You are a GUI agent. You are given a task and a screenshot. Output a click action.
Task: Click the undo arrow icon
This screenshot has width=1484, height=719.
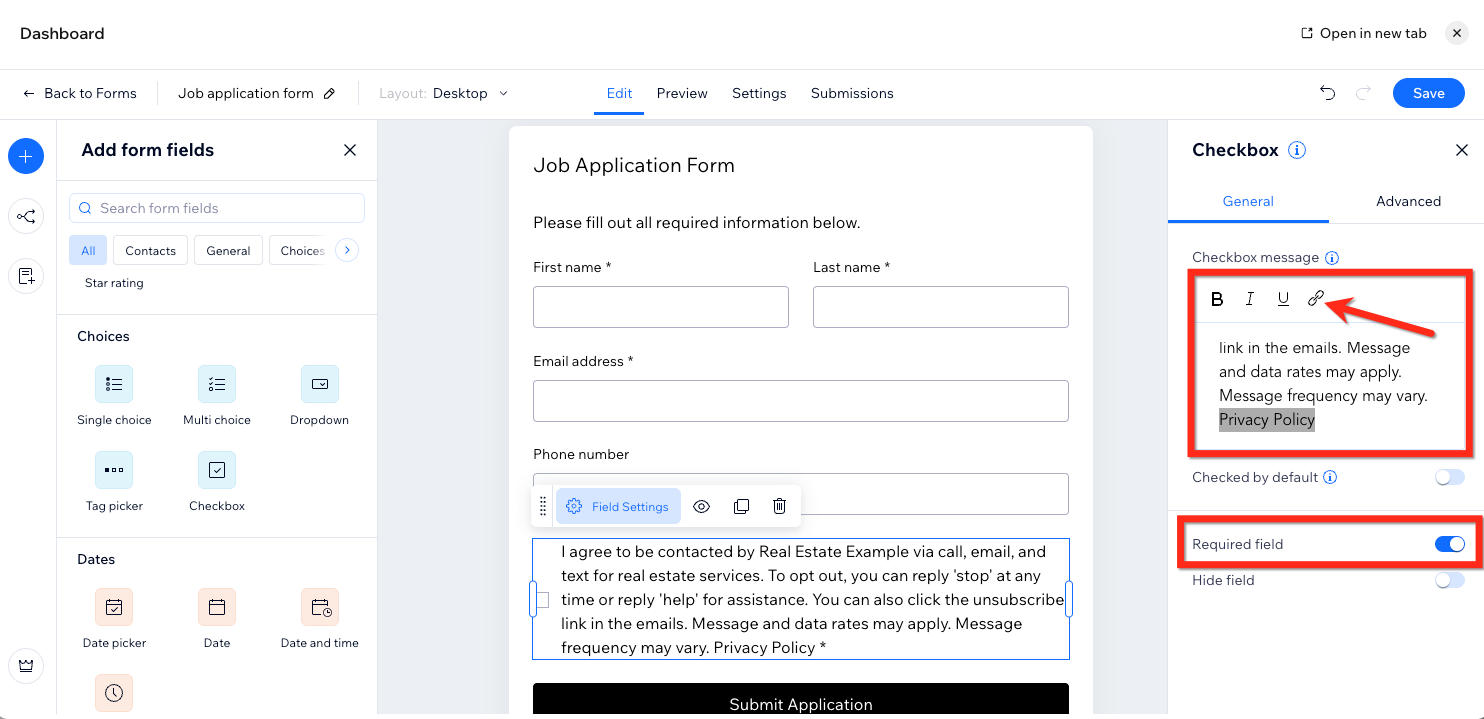click(x=1327, y=93)
